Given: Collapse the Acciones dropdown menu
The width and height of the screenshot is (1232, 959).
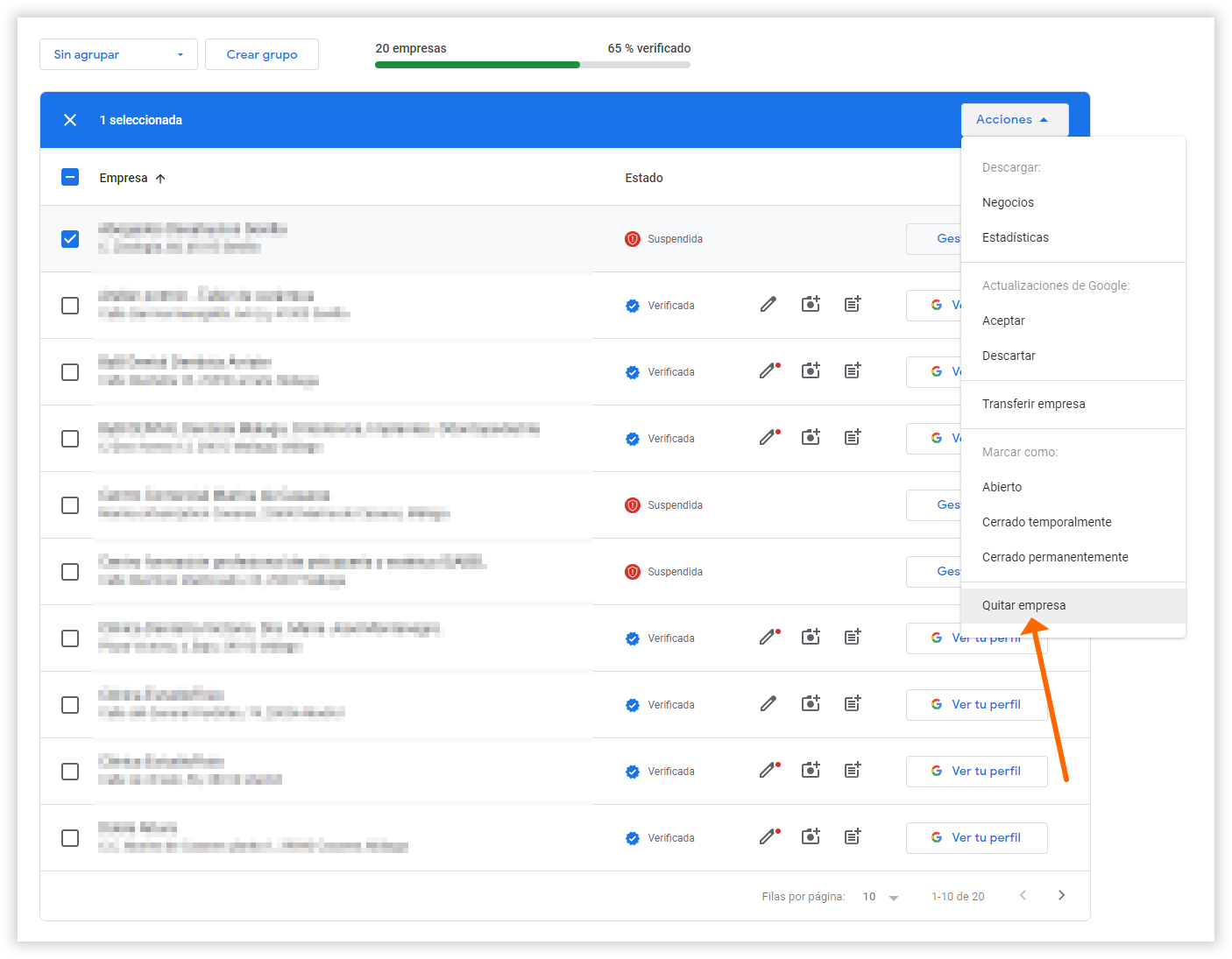Looking at the screenshot, I should [x=1014, y=120].
